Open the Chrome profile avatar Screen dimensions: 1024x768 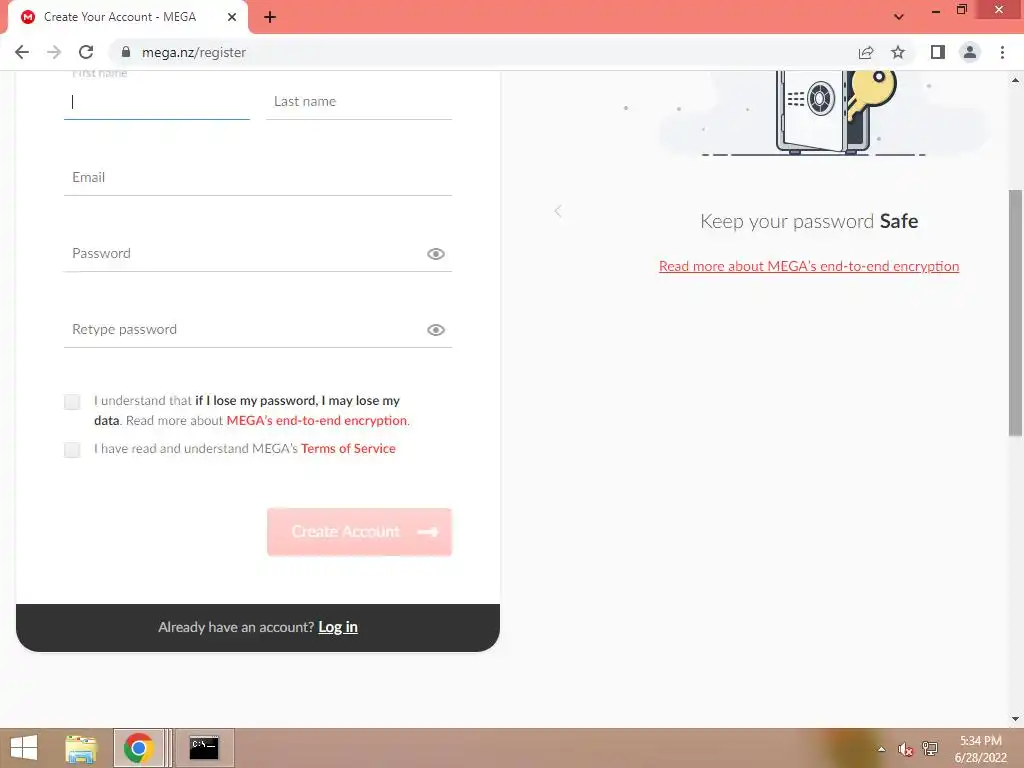(970, 52)
